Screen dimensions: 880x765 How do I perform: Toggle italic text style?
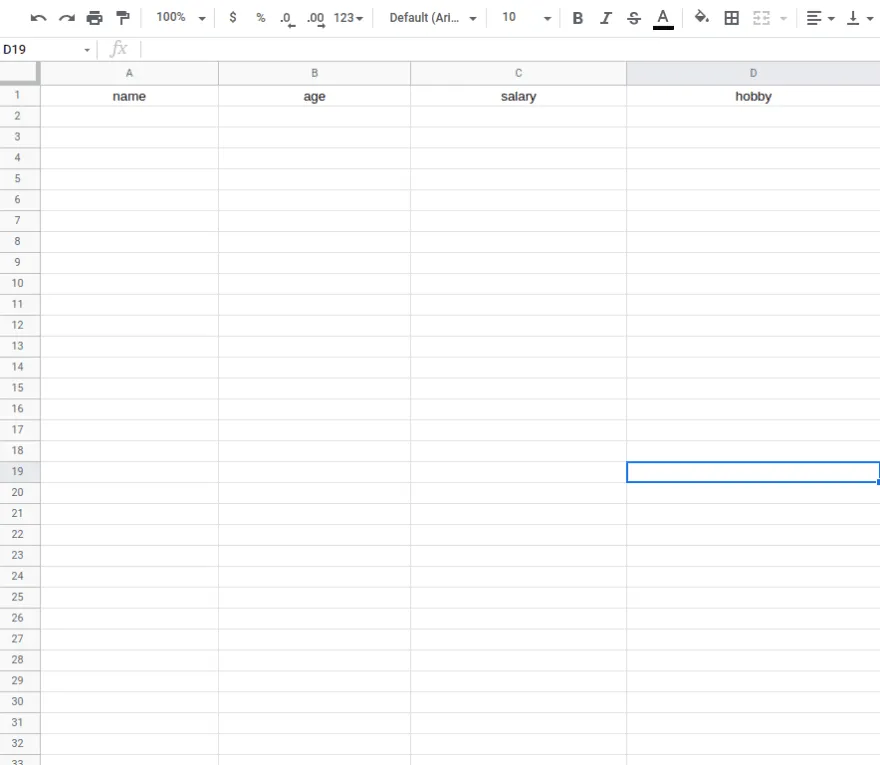coord(606,18)
